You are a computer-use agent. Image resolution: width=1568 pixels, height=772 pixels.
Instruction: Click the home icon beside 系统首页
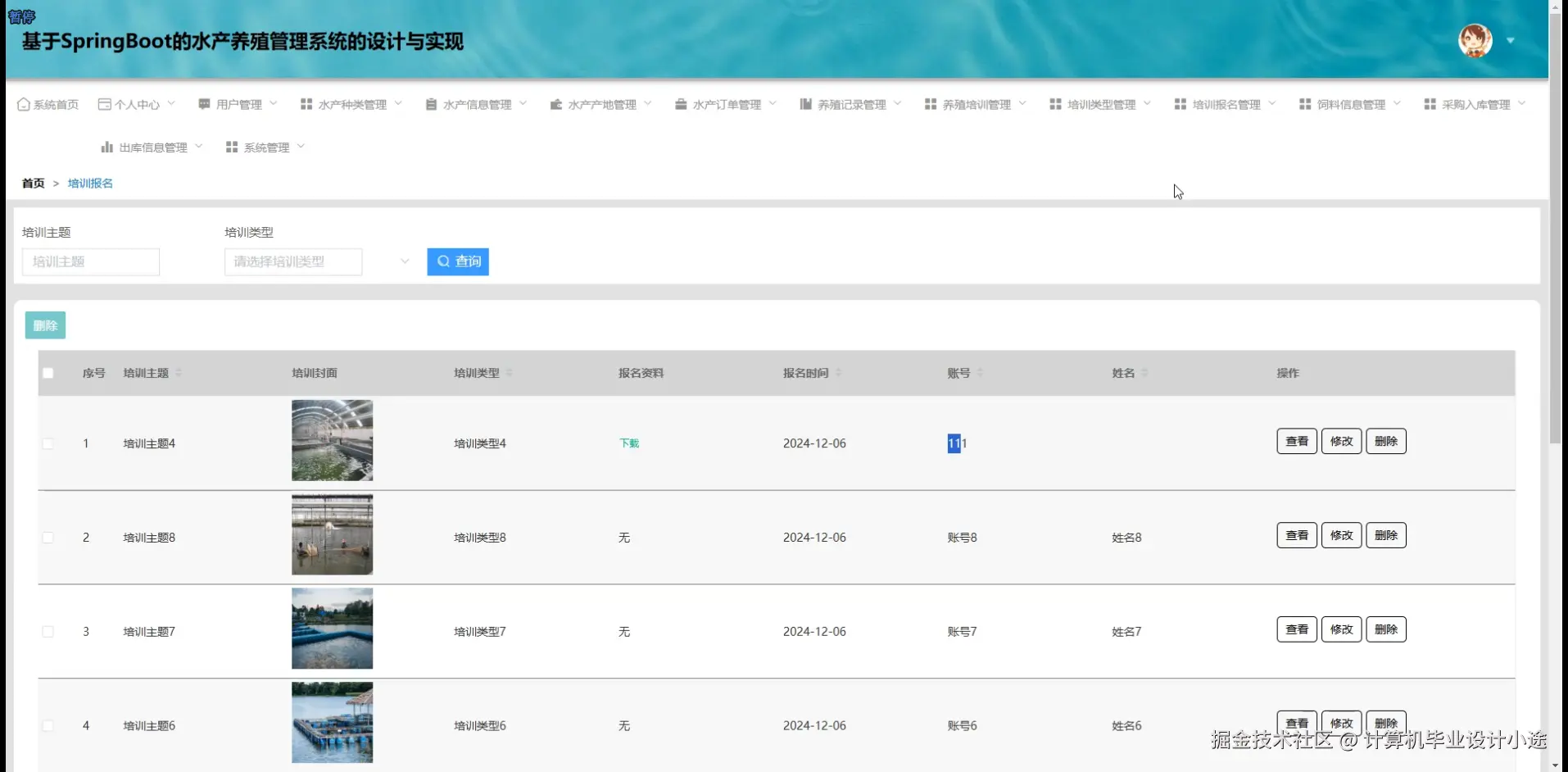24,104
